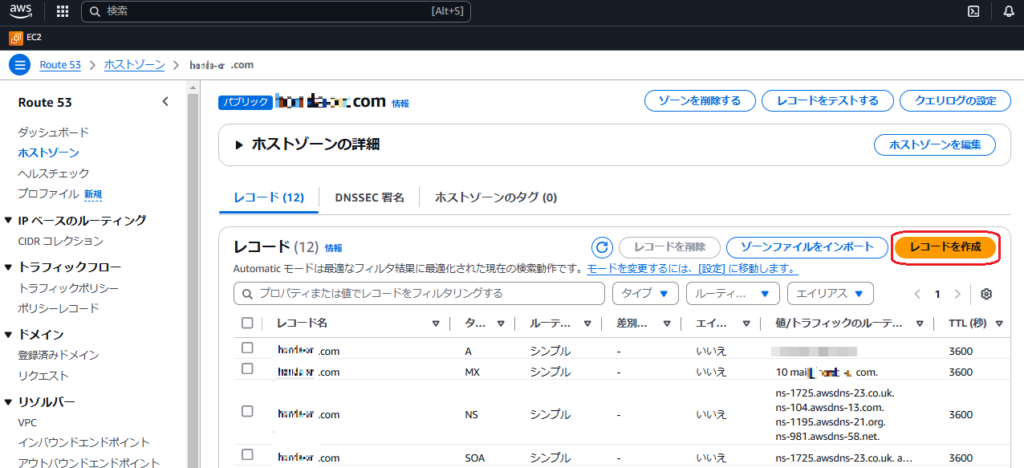The width and height of the screenshot is (1024, 468).
Task: Open リクエスト in sidebar
Action: coord(43,376)
